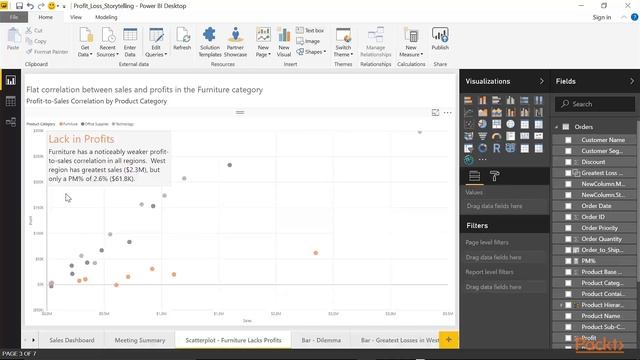Click the Cut button
Image resolution: width=640 pixels, height=360 pixels.
click(x=34, y=30)
